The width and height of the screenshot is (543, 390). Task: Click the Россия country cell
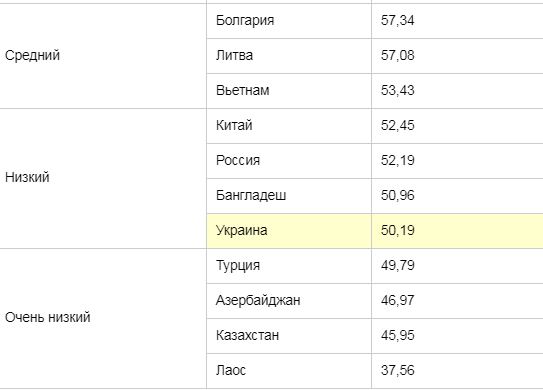pyautogui.click(x=289, y=161)
